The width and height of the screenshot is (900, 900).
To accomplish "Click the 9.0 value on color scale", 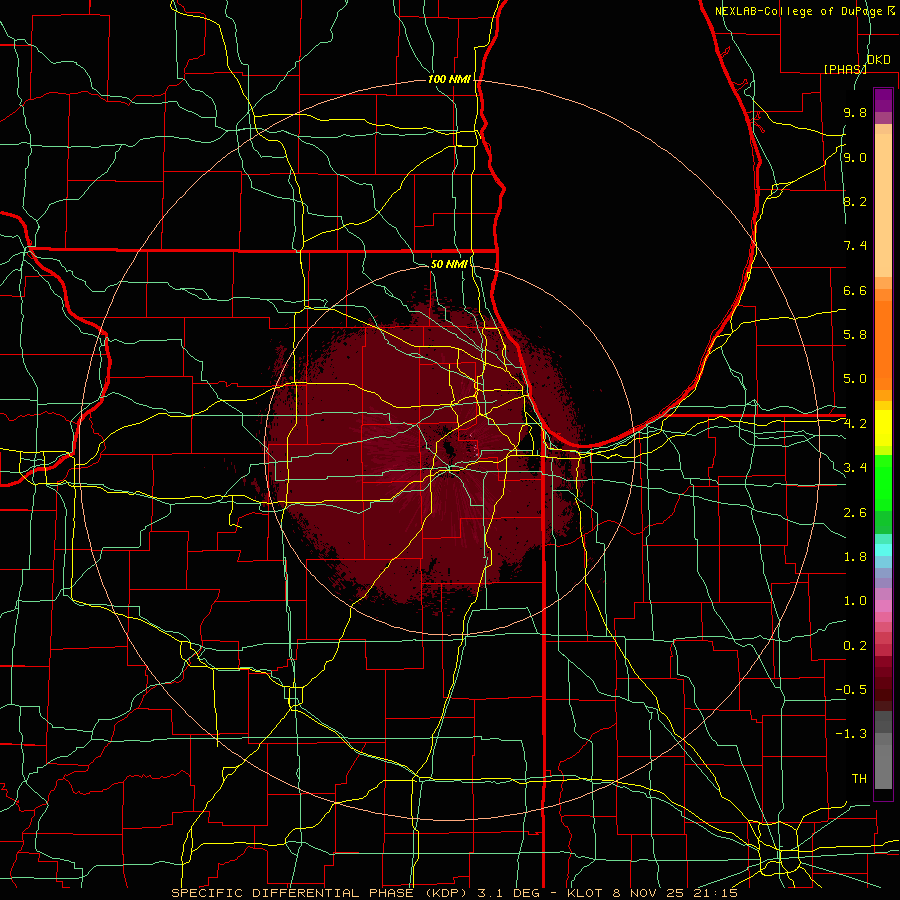I will (855, 157).
